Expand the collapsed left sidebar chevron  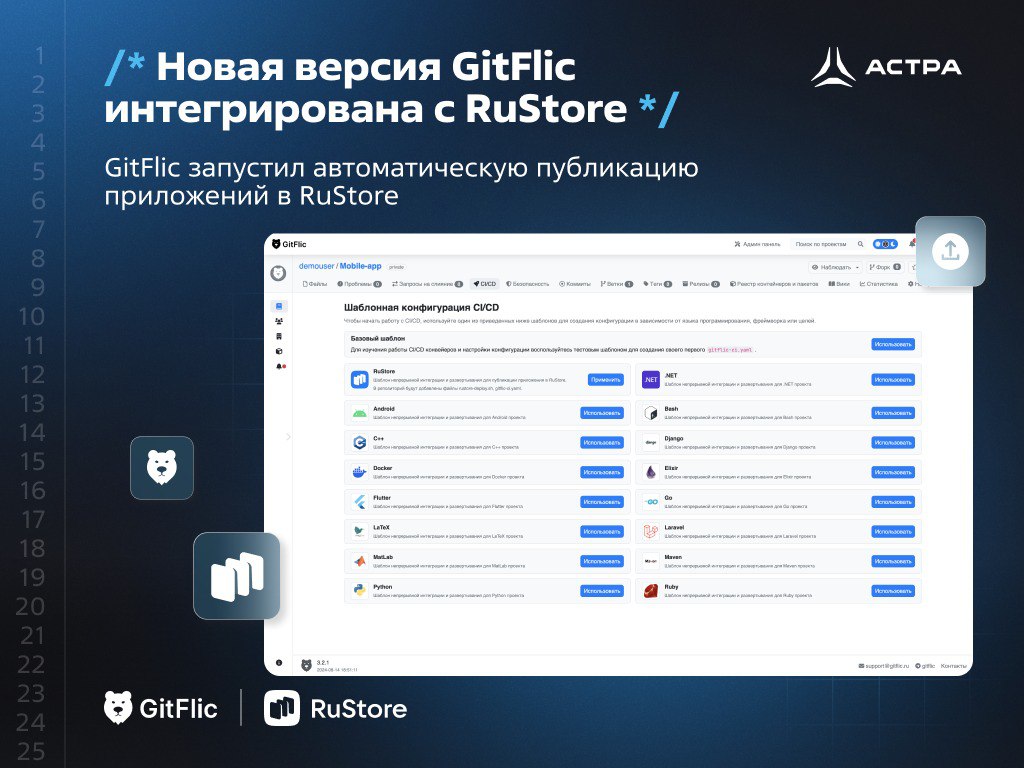coord(288,436)
